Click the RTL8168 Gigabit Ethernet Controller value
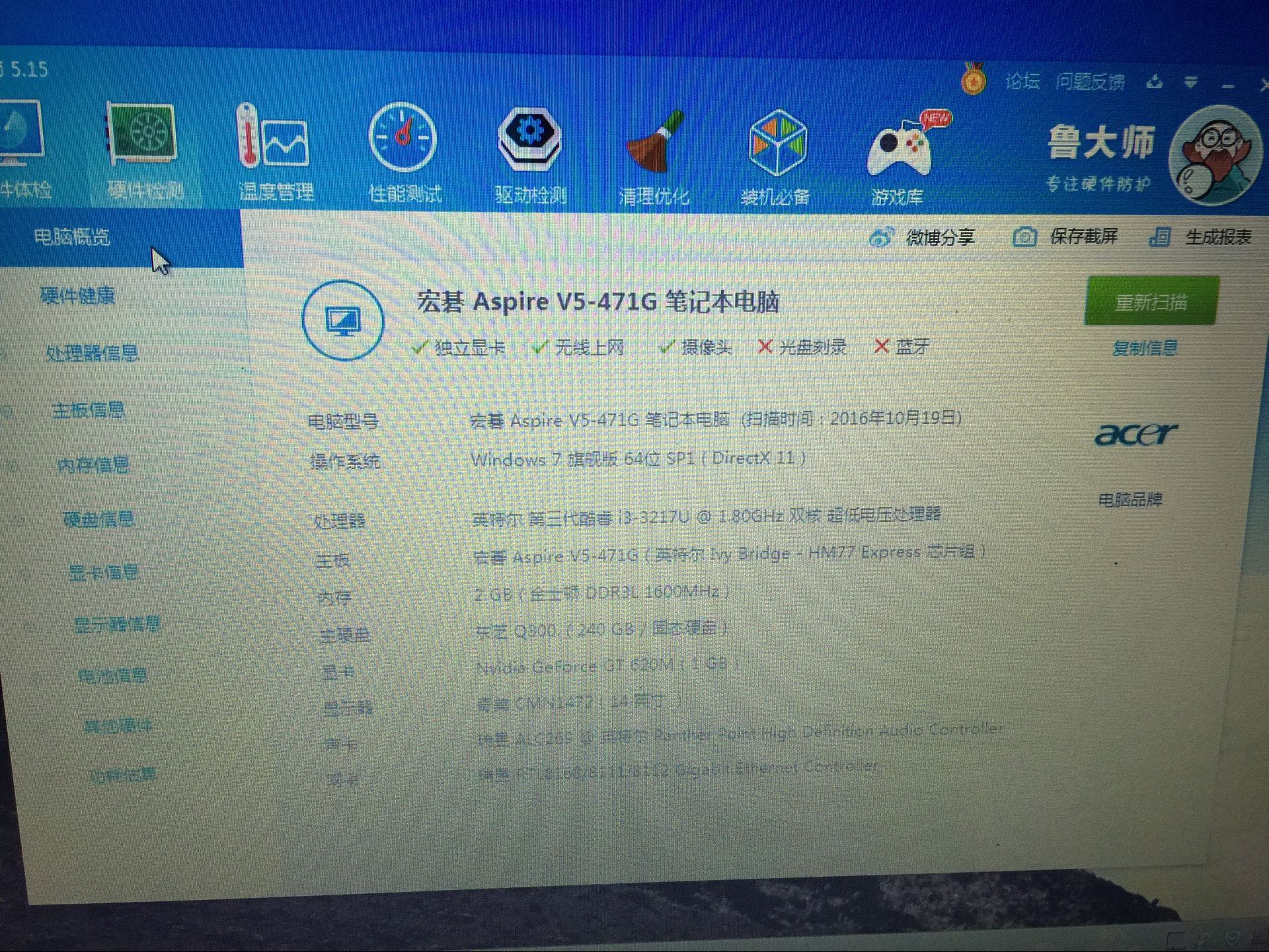1269x952 pixels. [x=679, y=770]
